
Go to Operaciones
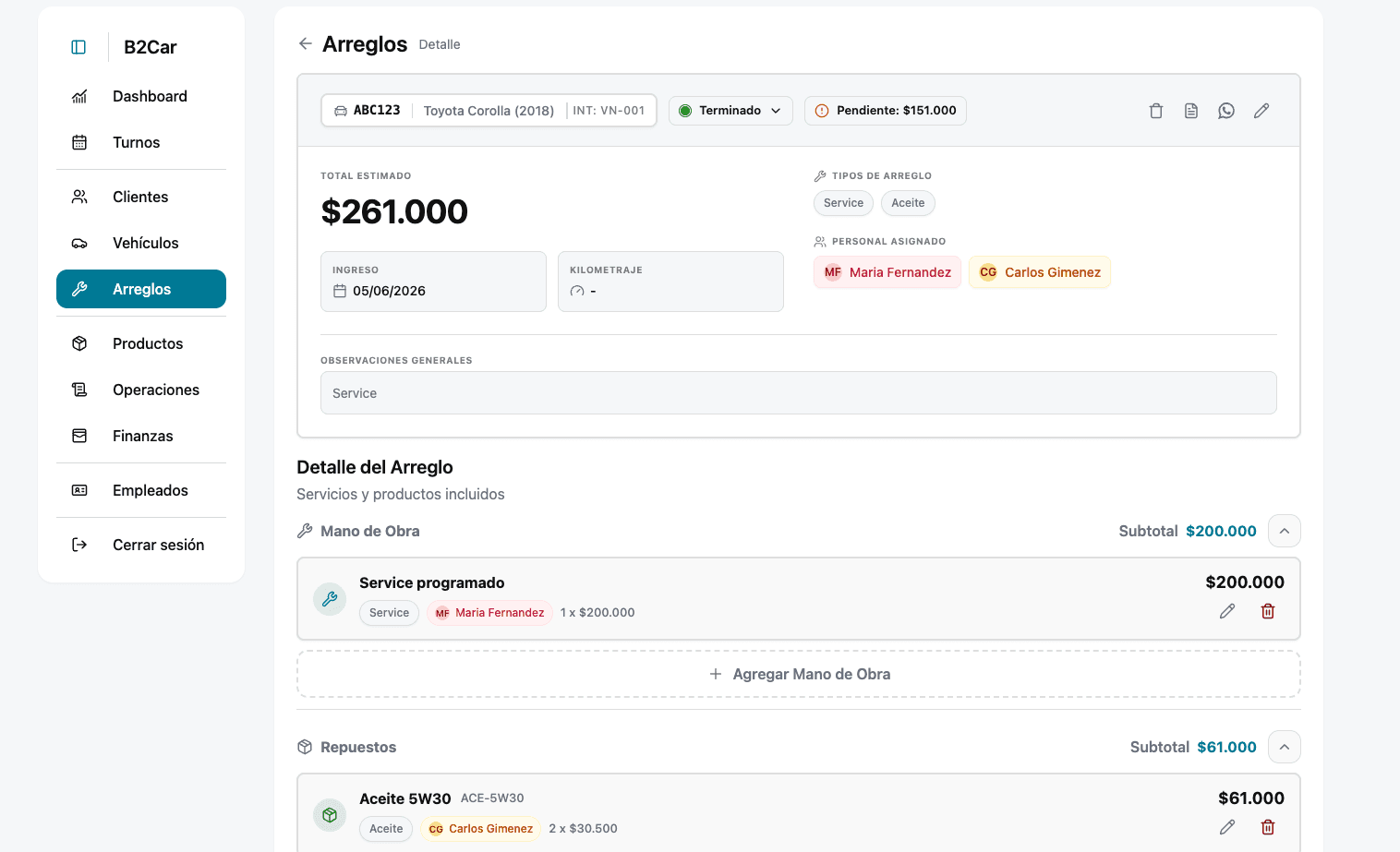(141, 390)
